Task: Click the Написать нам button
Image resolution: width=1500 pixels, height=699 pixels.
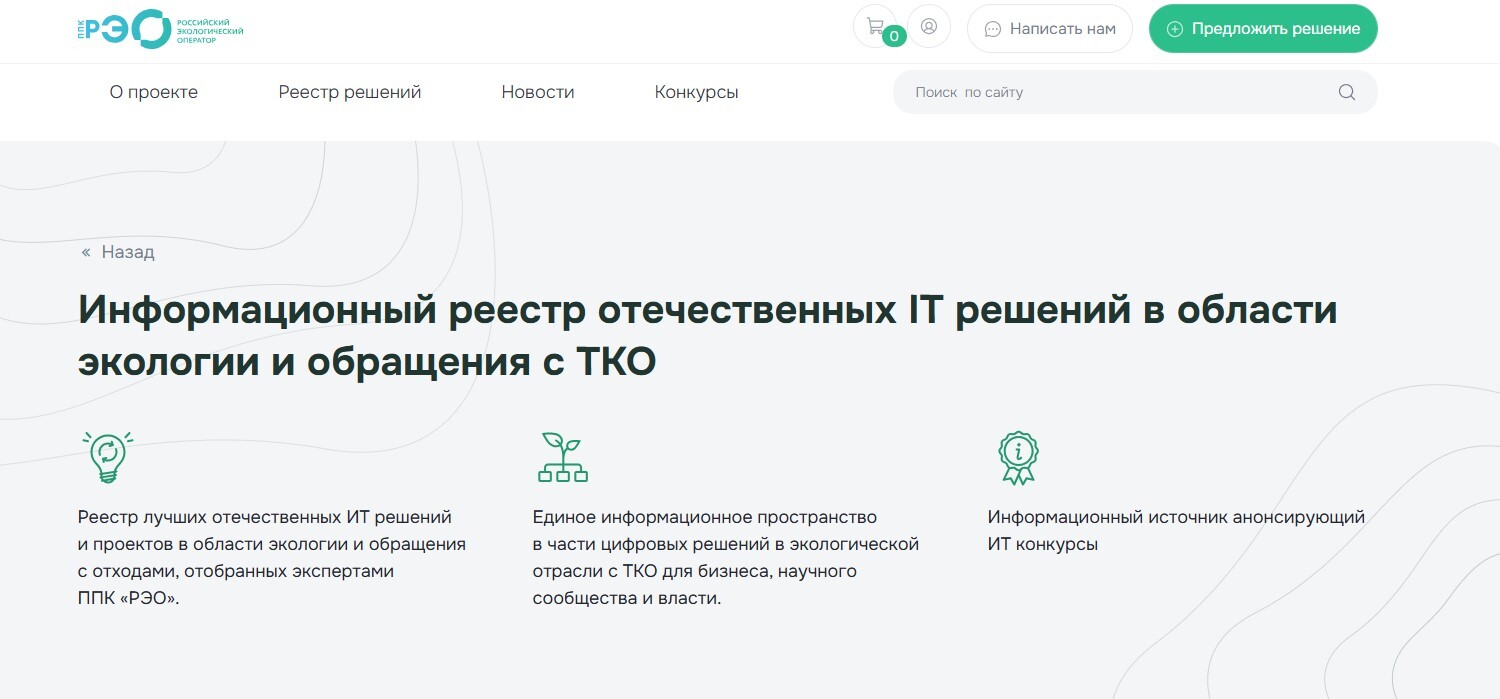Action: pos(1050,29)
